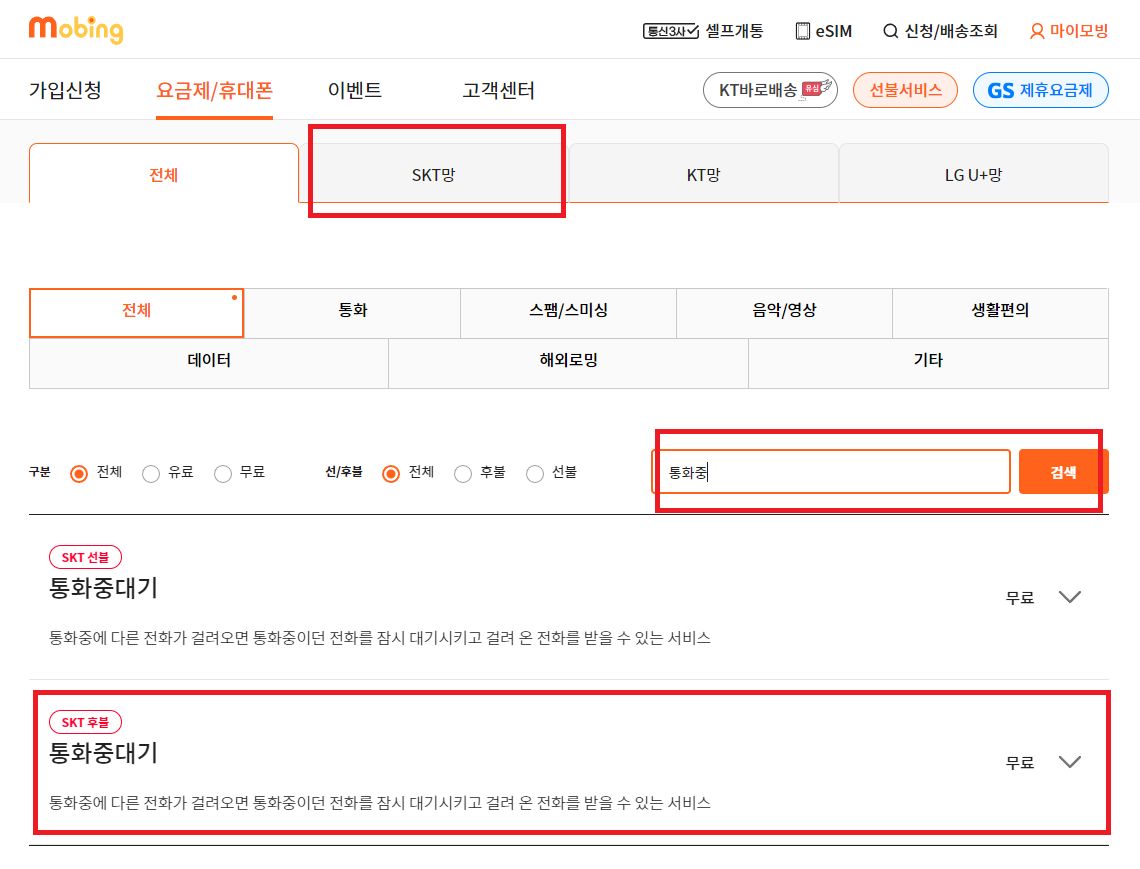Click the KT바로배송 button
Viewport: 1140px width, 869px height.
click(770, 90)
